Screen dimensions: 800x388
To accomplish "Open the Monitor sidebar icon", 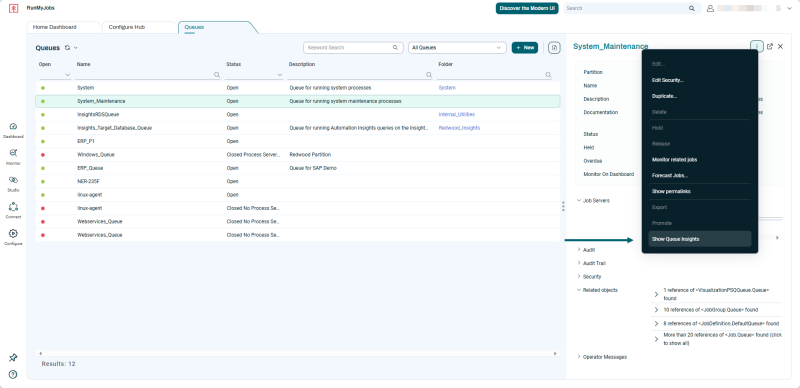I will click(13, 153).
